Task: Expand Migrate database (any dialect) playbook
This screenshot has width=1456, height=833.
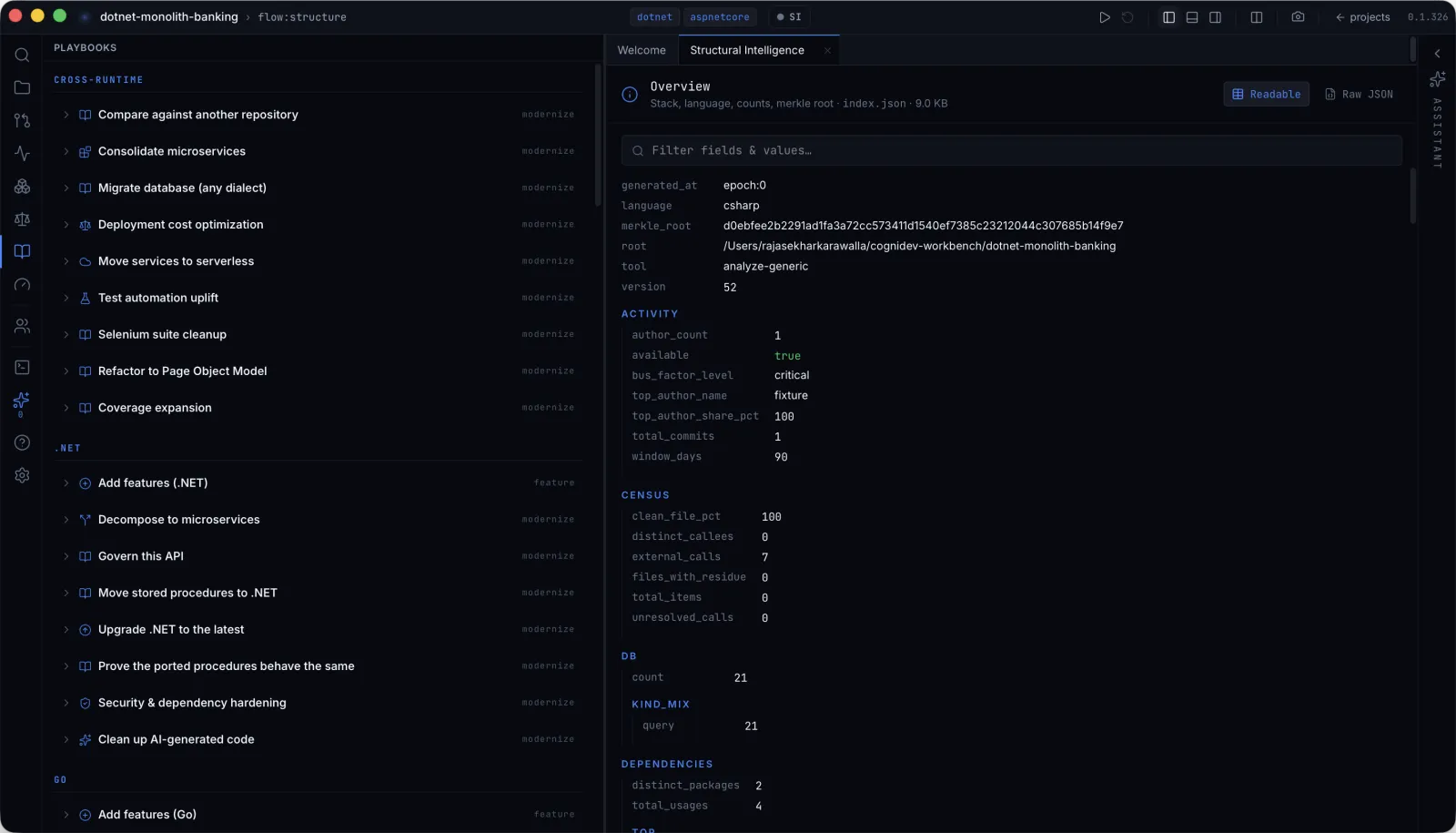Action: pos(318,188)
